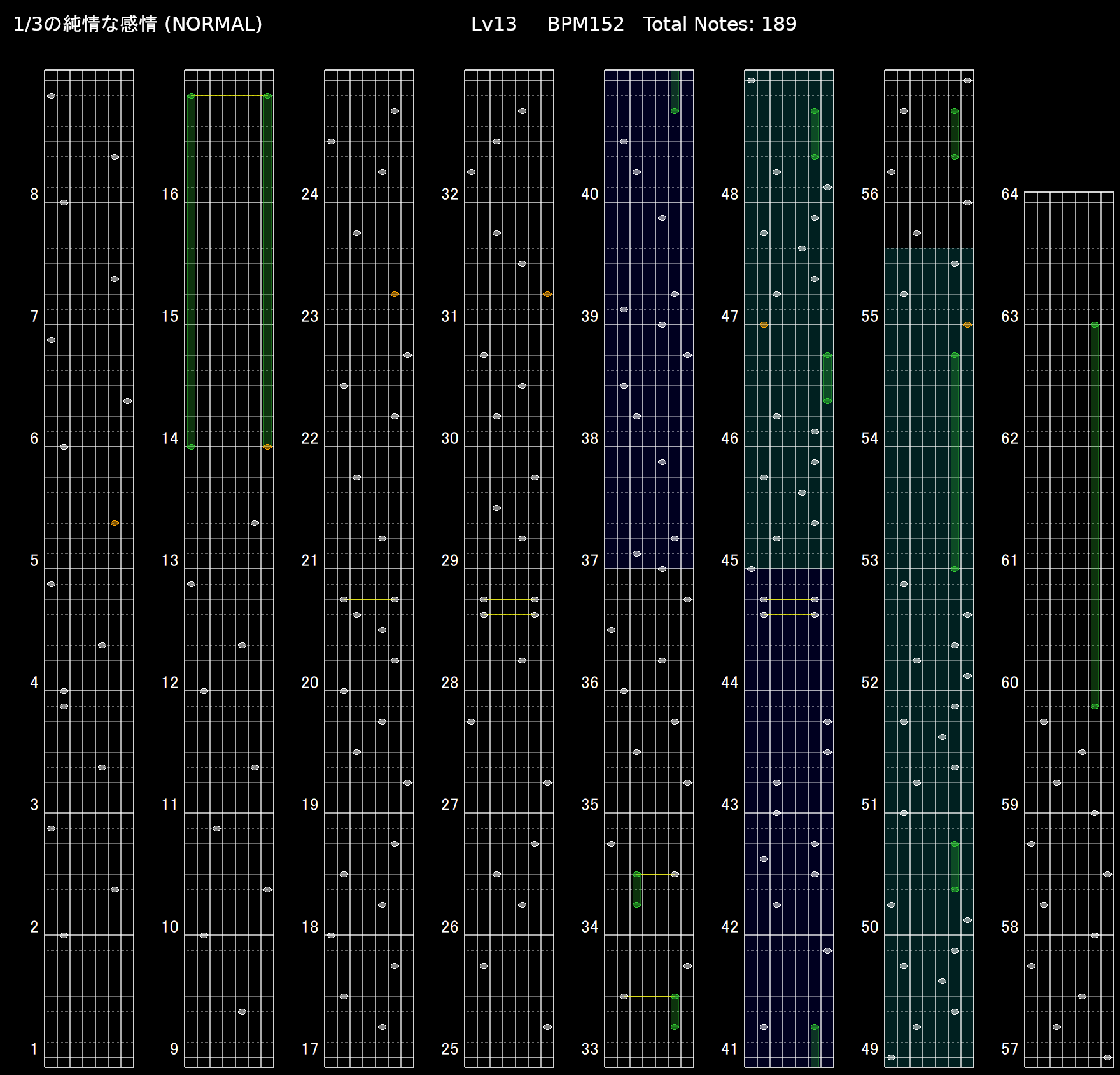This screenshot has height=1075, width=1120.
Task: Click the short green hold in measure 50
Action: (955, 866)
